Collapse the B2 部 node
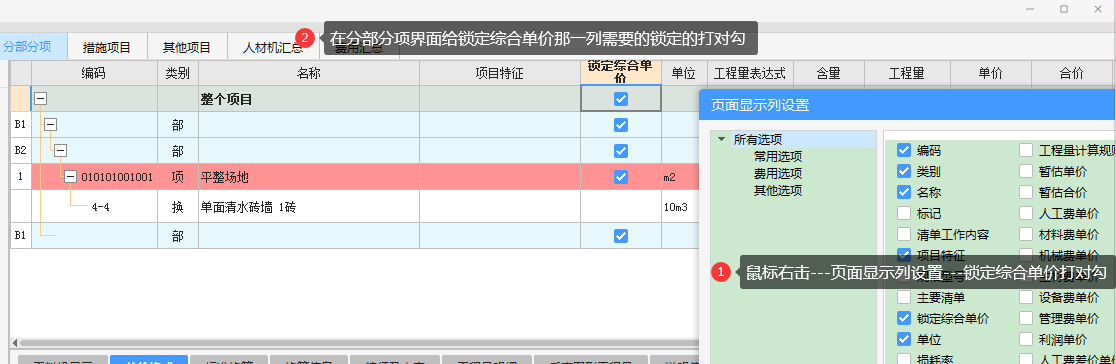1116x364 pixels. 60,150
